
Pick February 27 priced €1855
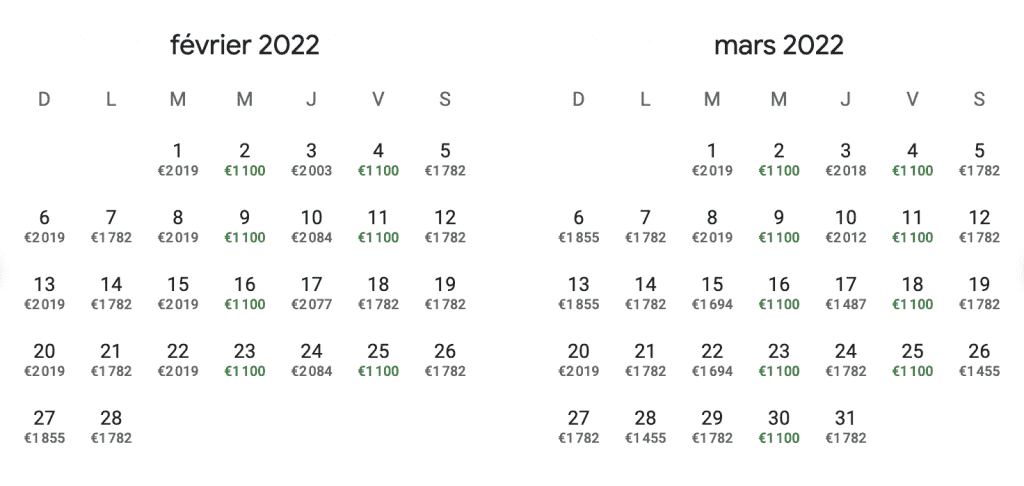tap(44, 427)
